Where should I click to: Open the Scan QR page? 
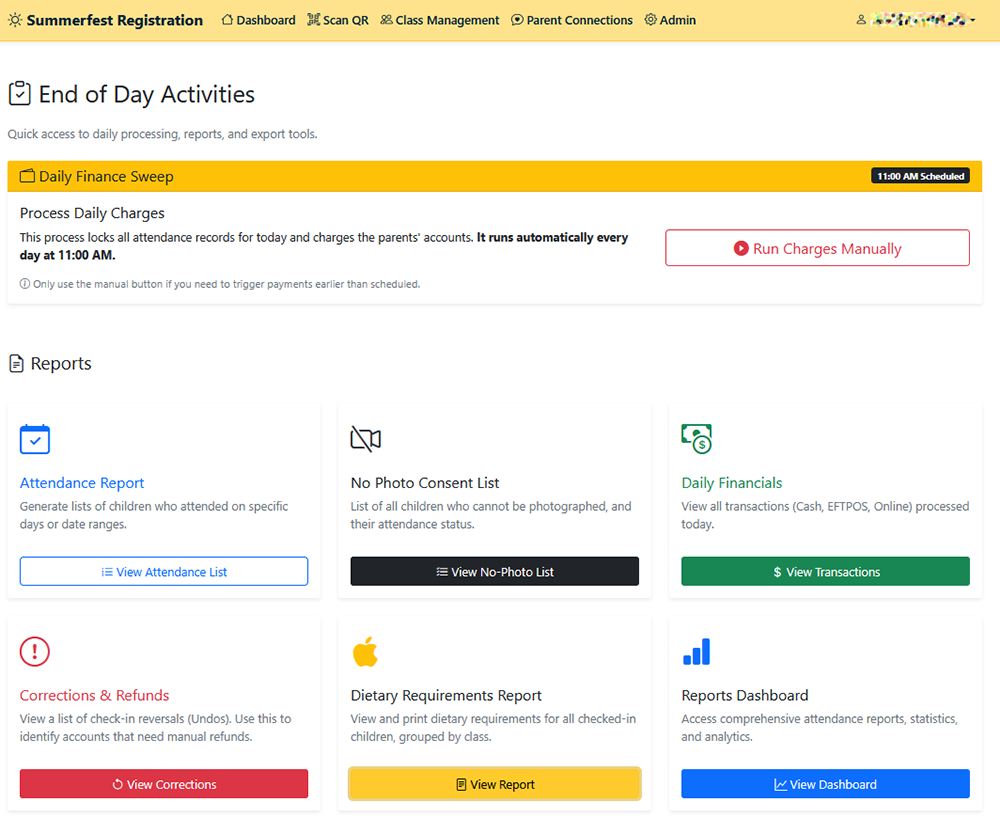pos(338,20)
